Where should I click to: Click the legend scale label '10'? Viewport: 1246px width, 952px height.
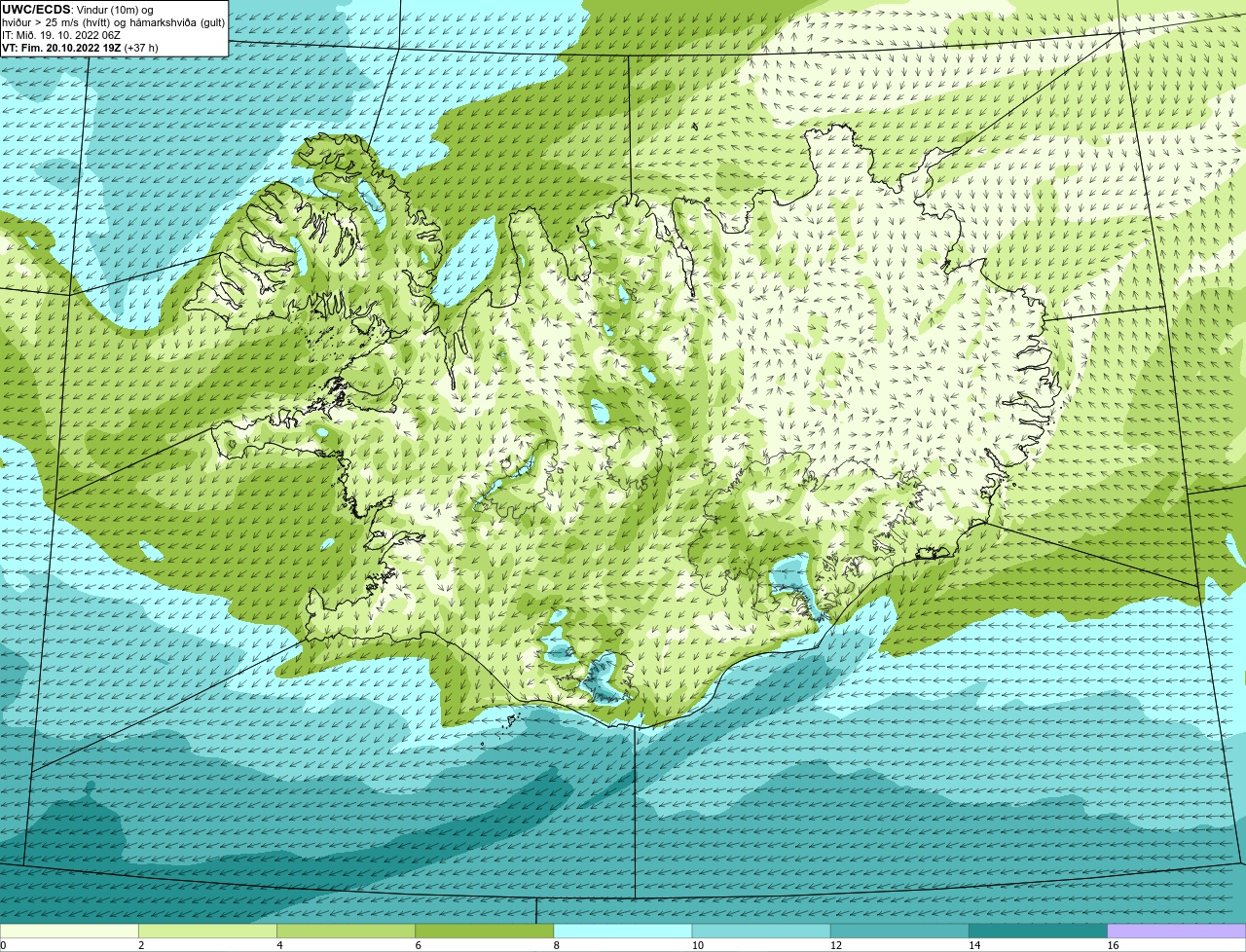[697, 945]
